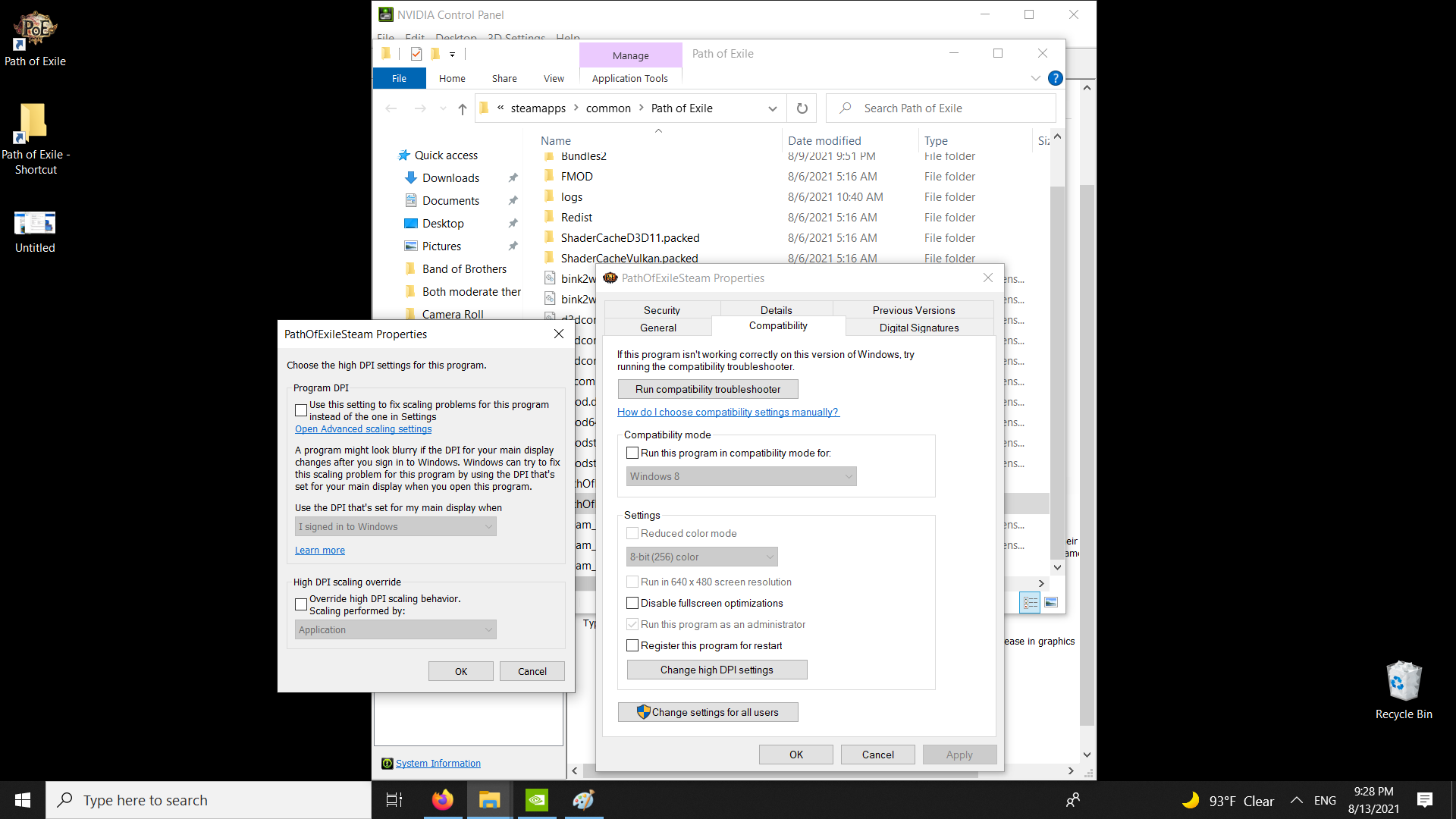
Task: Switch to NVIDIA Control Panel taskbar icon
Action: pos(537,800)
